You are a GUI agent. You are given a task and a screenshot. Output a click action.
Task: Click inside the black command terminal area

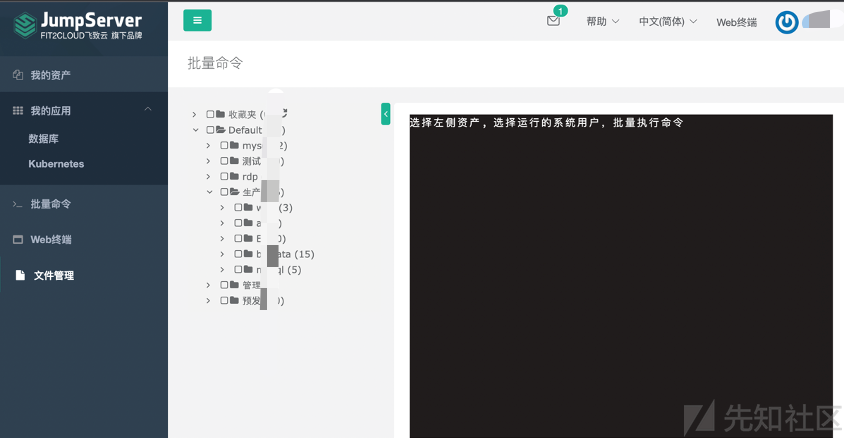[621, 276]
